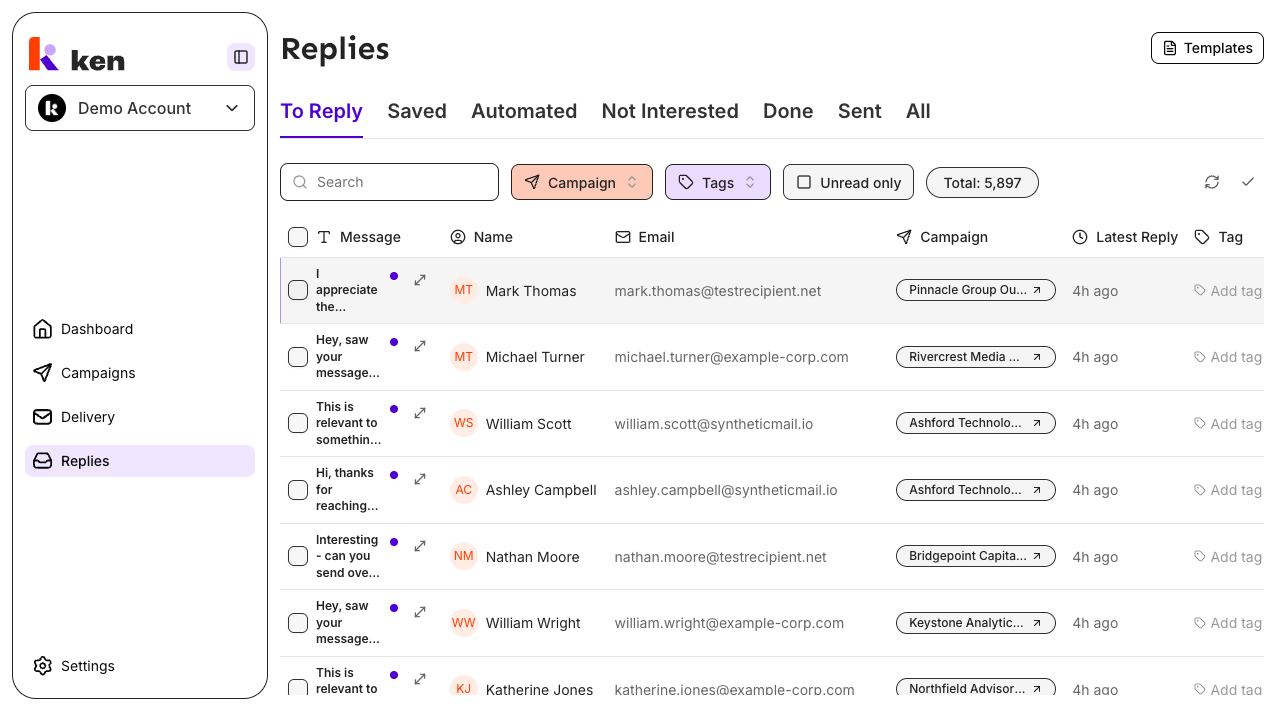Switch to the Sent tab
The height and width of the screenshot is (711, 1288).
[860, 111]
